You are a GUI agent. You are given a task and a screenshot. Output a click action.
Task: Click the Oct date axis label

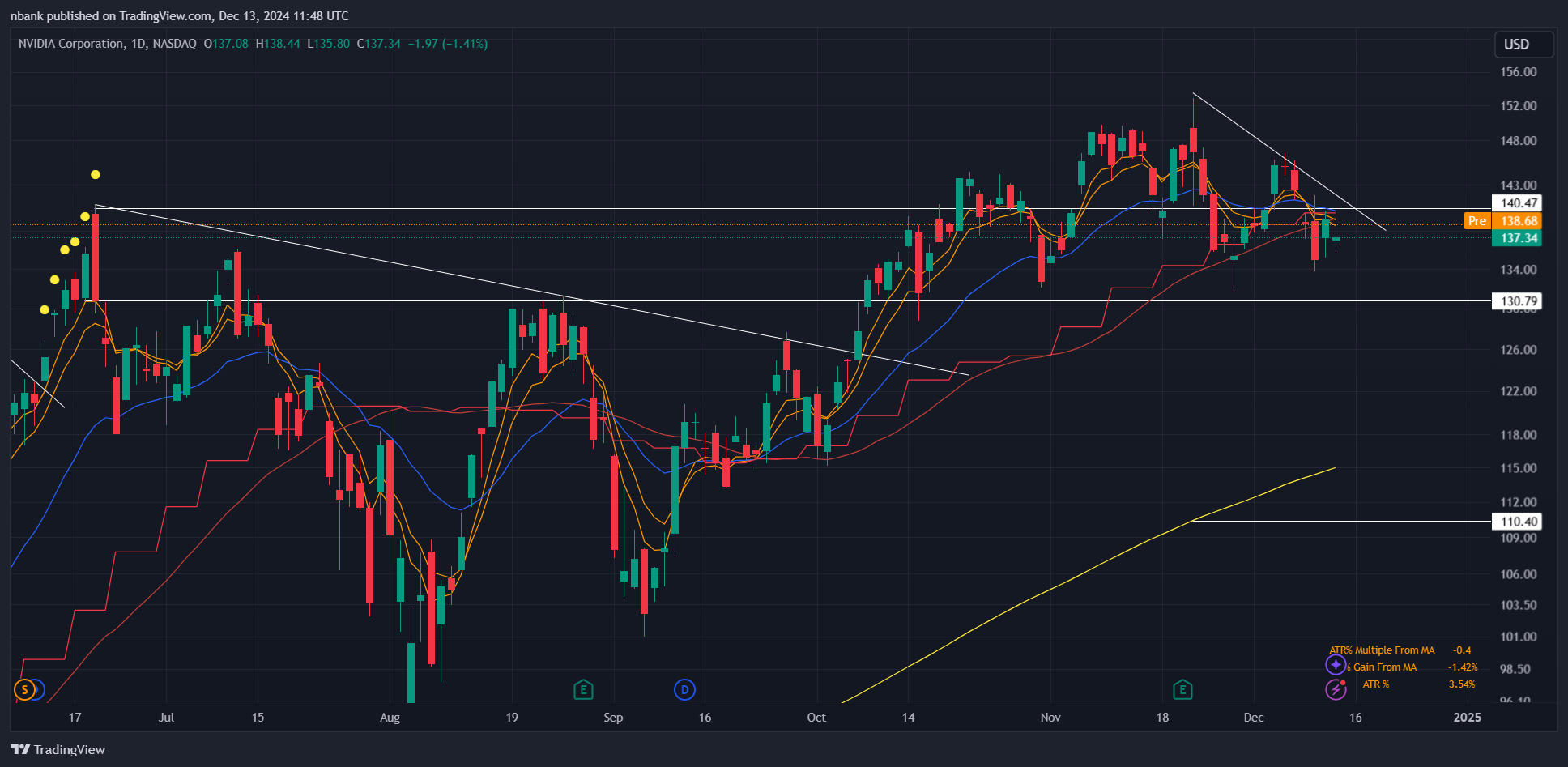pos(816,718)
